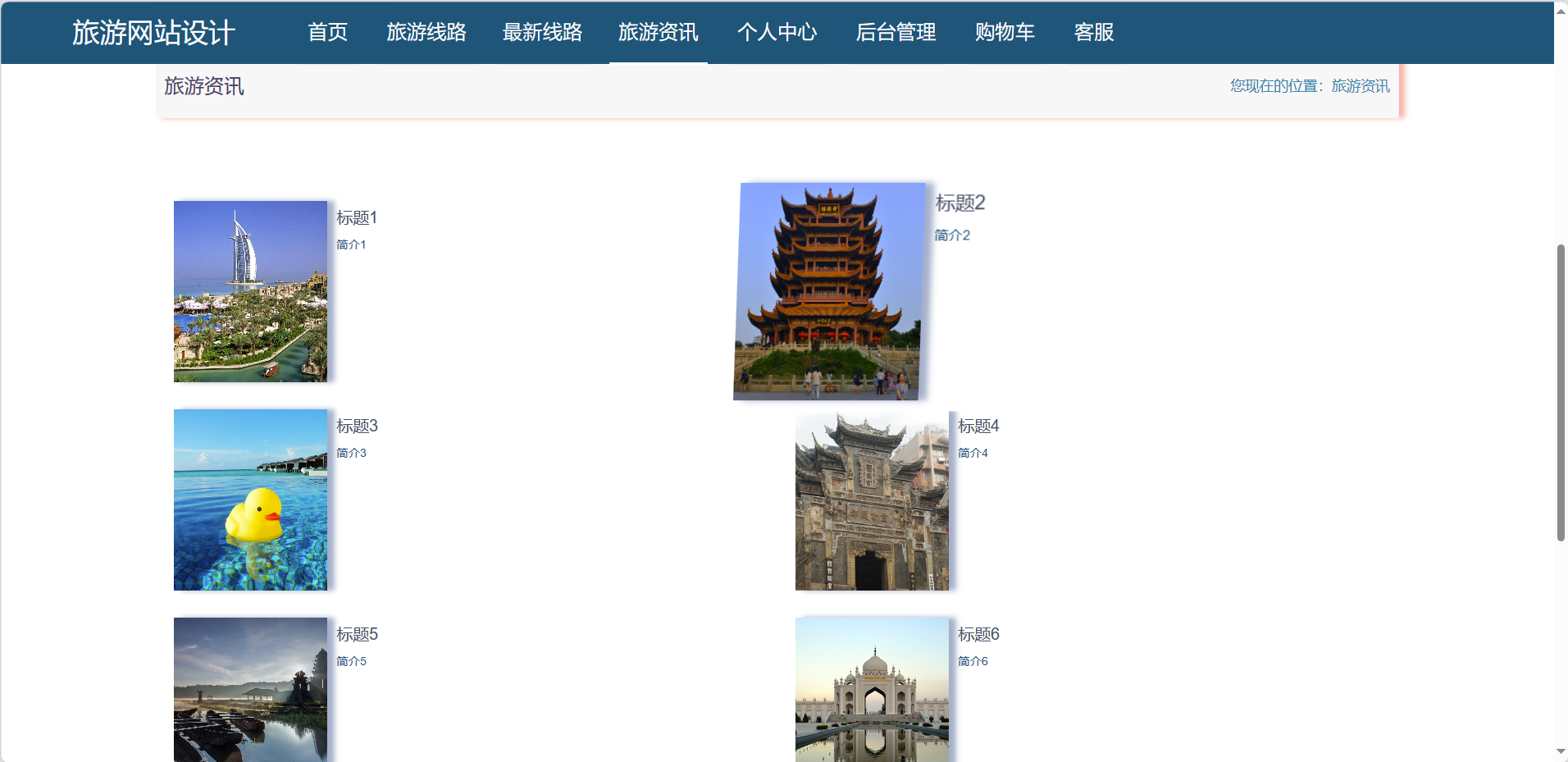Contact 客服 via the navbar
Screen dimensions: 1568x762
1092,33
